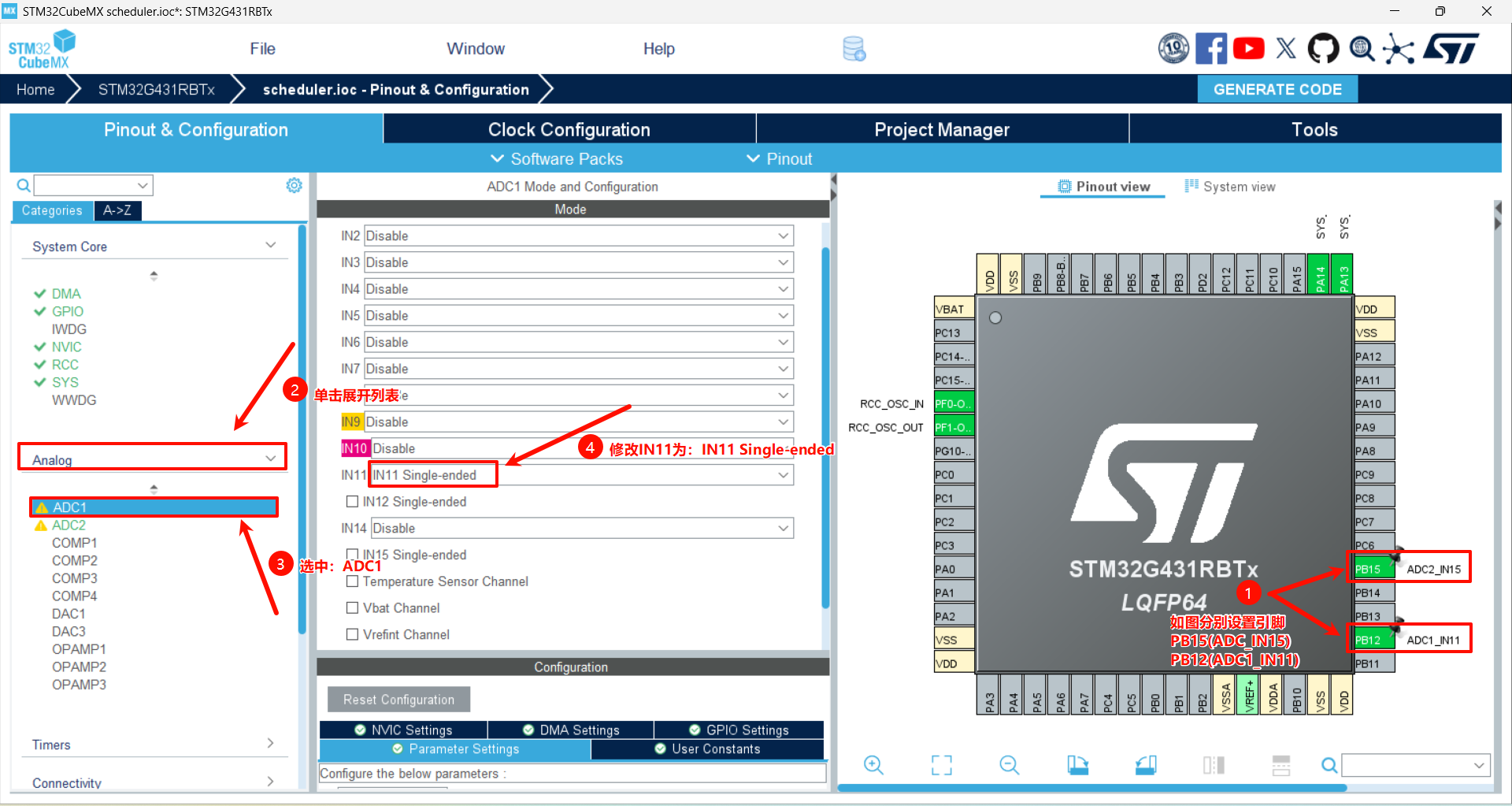Switch to Tools tab
This screenshot has height=806, width=1512.
(x=1314, y=129)
